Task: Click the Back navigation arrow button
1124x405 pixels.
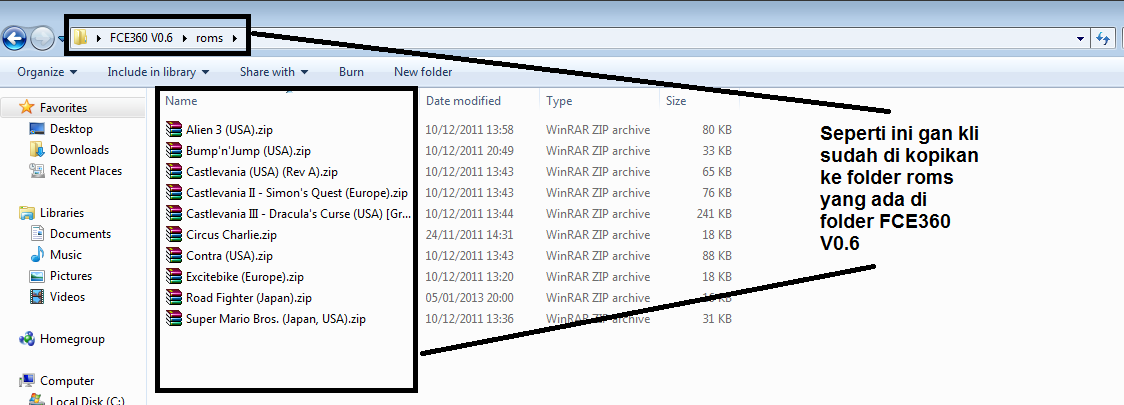Action: [15, 38]
